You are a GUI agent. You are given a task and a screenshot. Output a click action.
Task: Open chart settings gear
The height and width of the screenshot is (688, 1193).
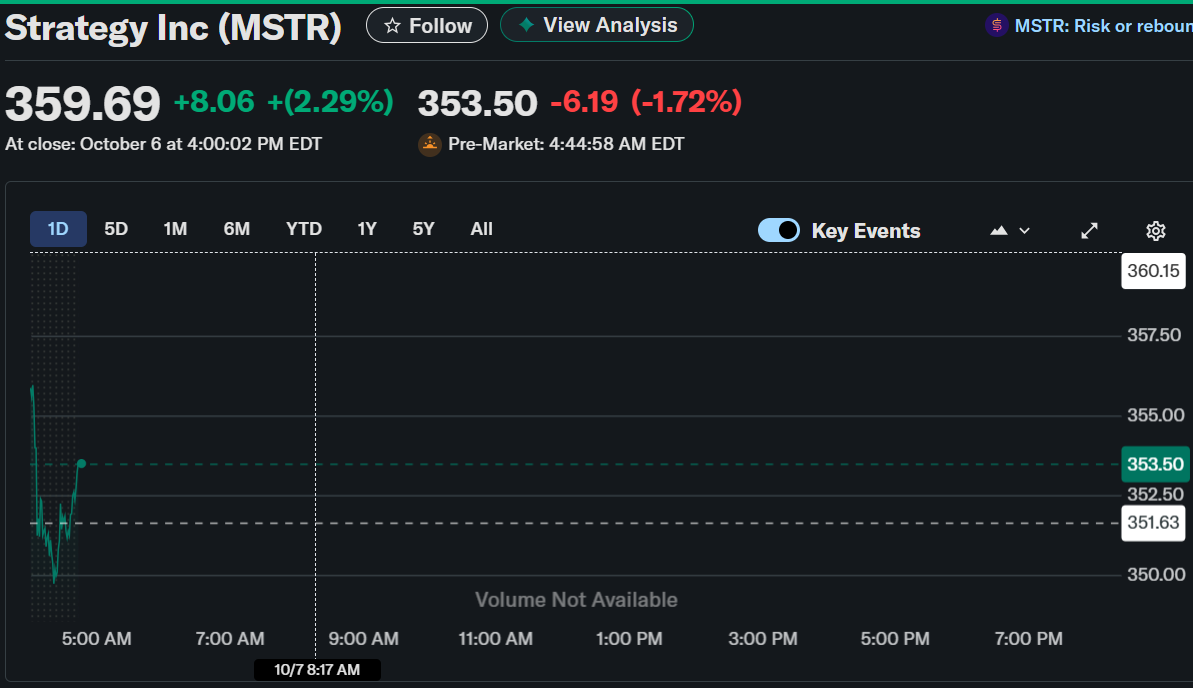click(1155, 231)
